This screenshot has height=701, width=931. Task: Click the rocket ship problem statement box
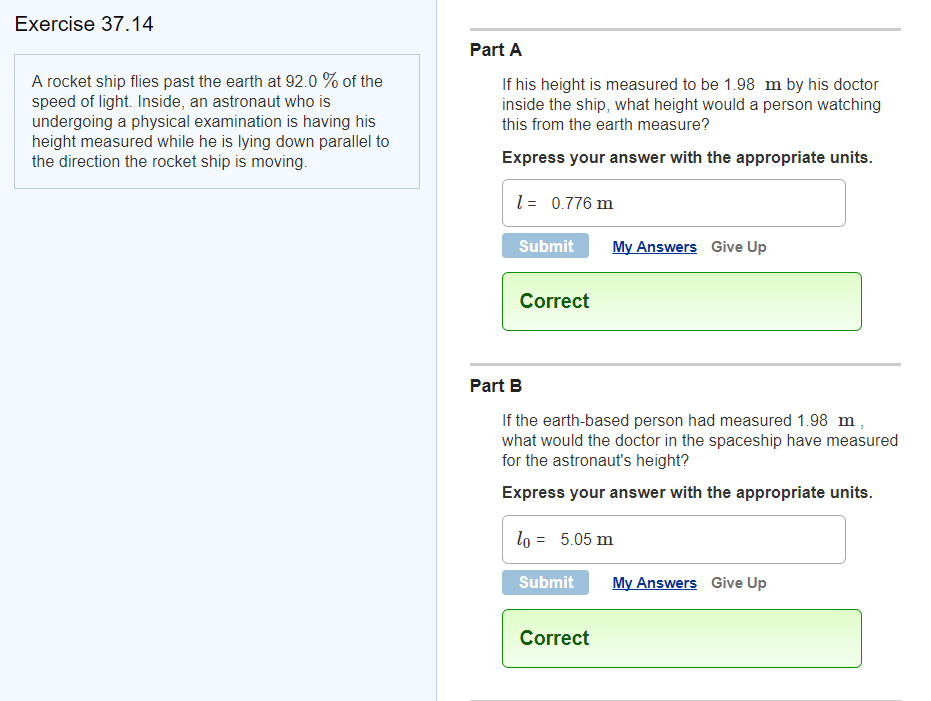[x=217, y=122]
